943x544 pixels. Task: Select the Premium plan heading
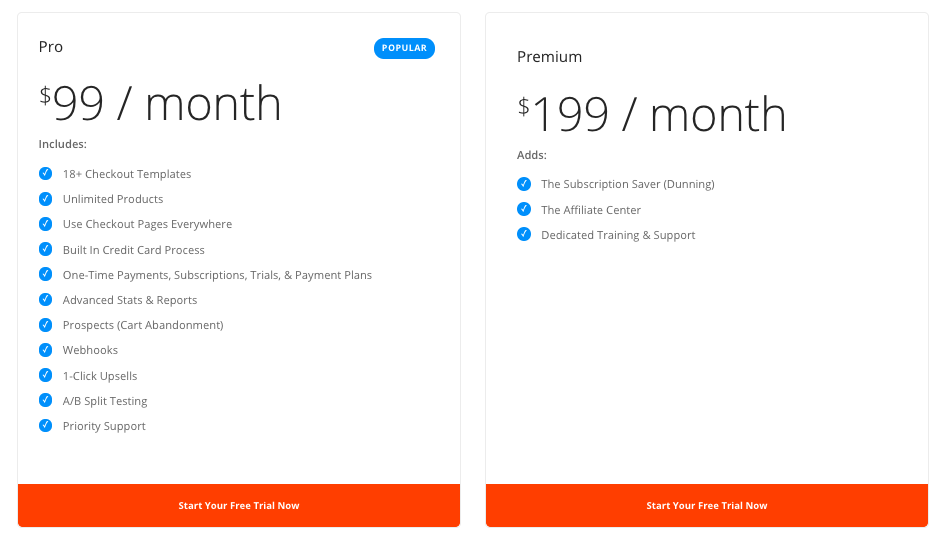[x=550, y=57]
